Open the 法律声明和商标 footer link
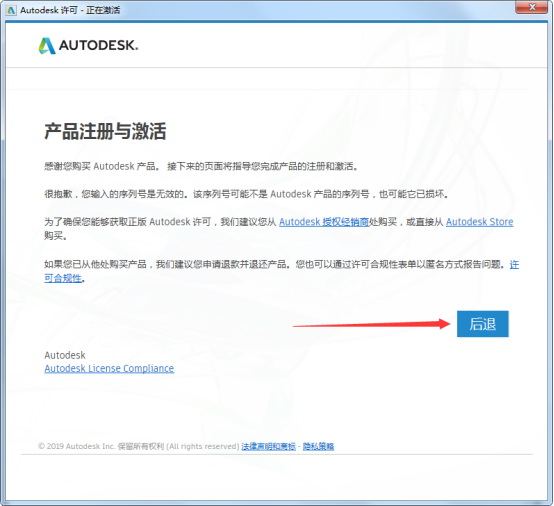 269,446
